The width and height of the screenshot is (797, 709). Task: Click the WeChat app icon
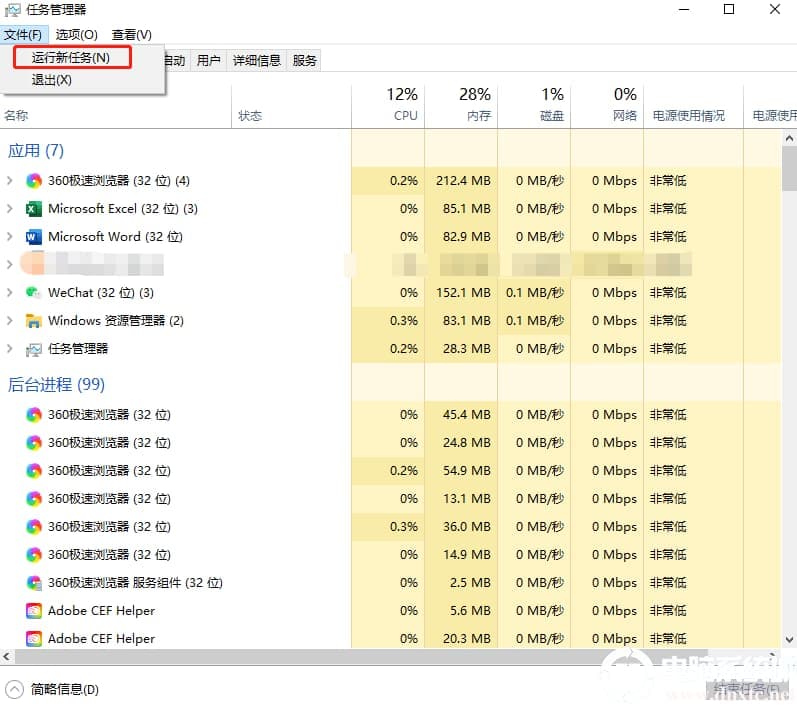(x=34, y=293)
